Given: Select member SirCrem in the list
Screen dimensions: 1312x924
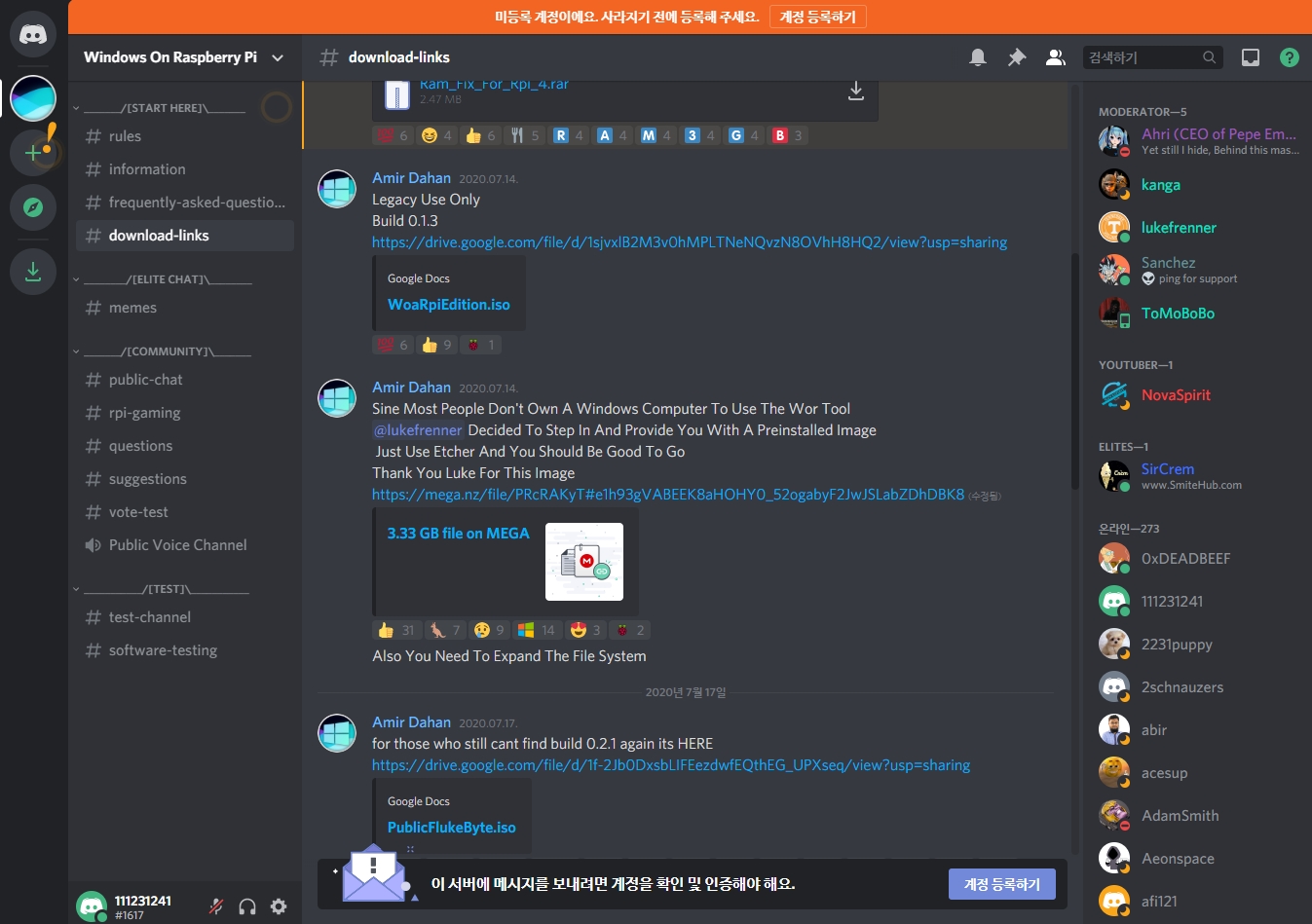Looking at the screenshot, I should click(1197, 476).
